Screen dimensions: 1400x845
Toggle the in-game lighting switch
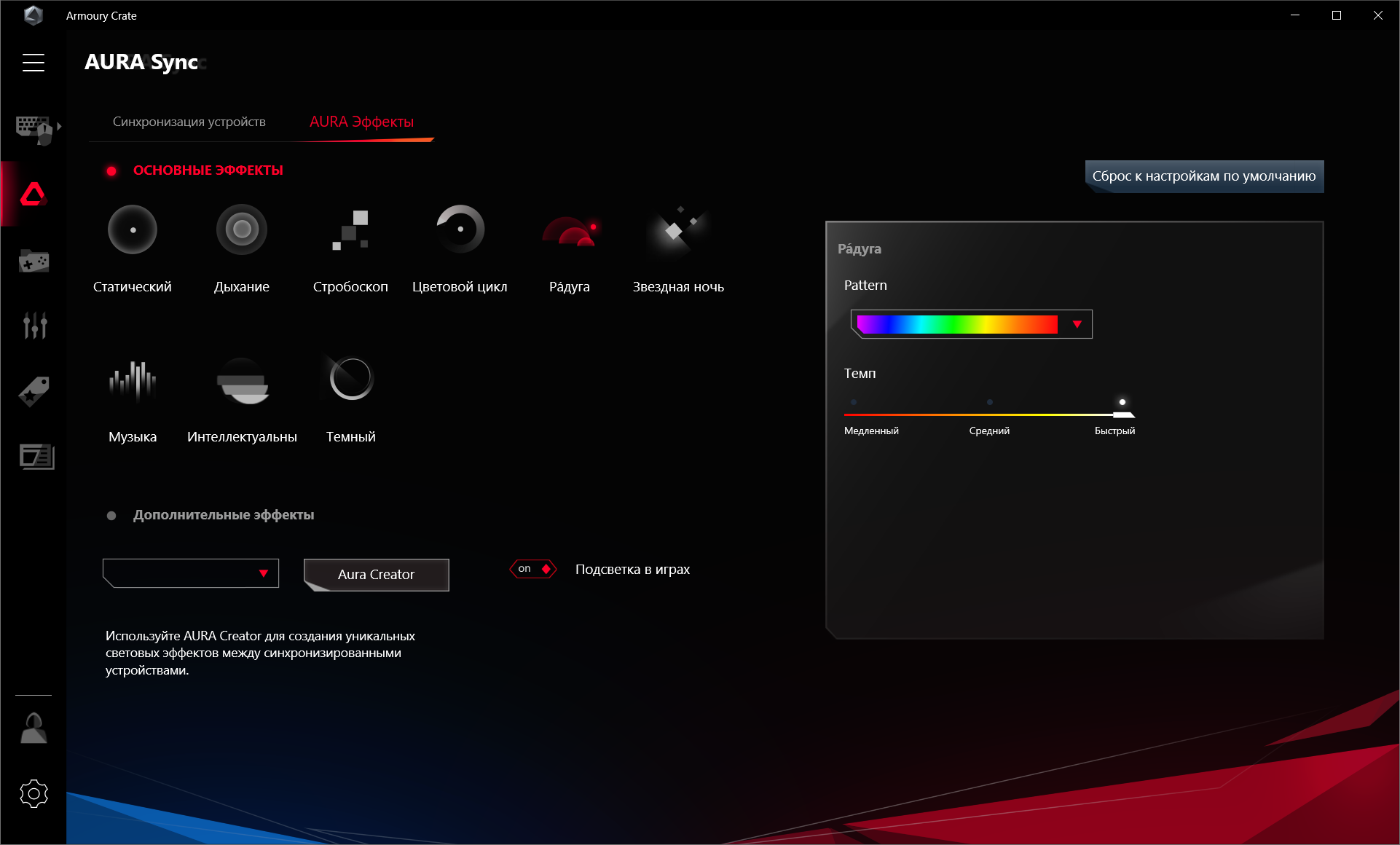[534, 569]
